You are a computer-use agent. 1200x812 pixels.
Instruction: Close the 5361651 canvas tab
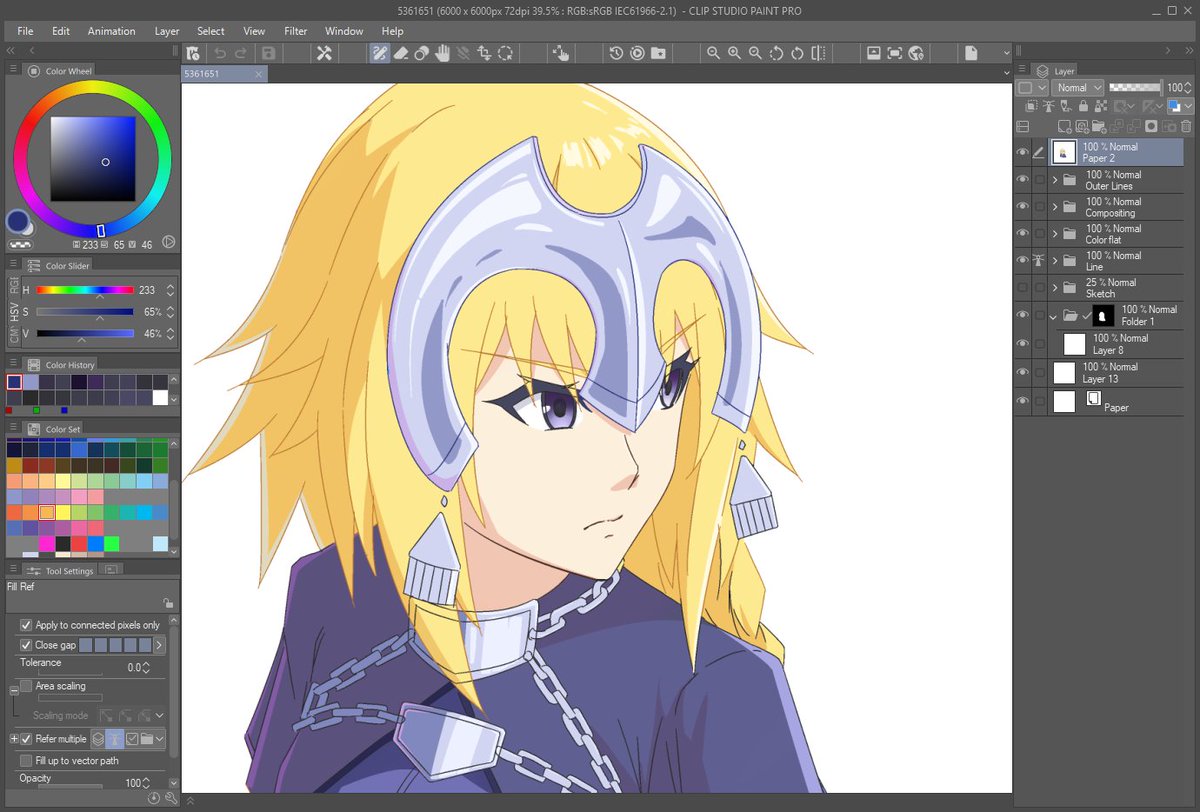[x=259, y=74]
